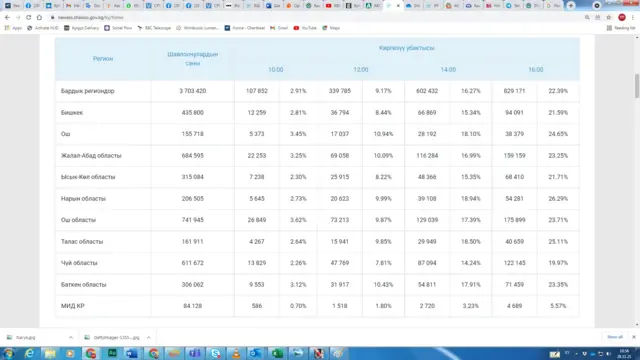Click the 12:00 time column header

click(x=361, y=70)
